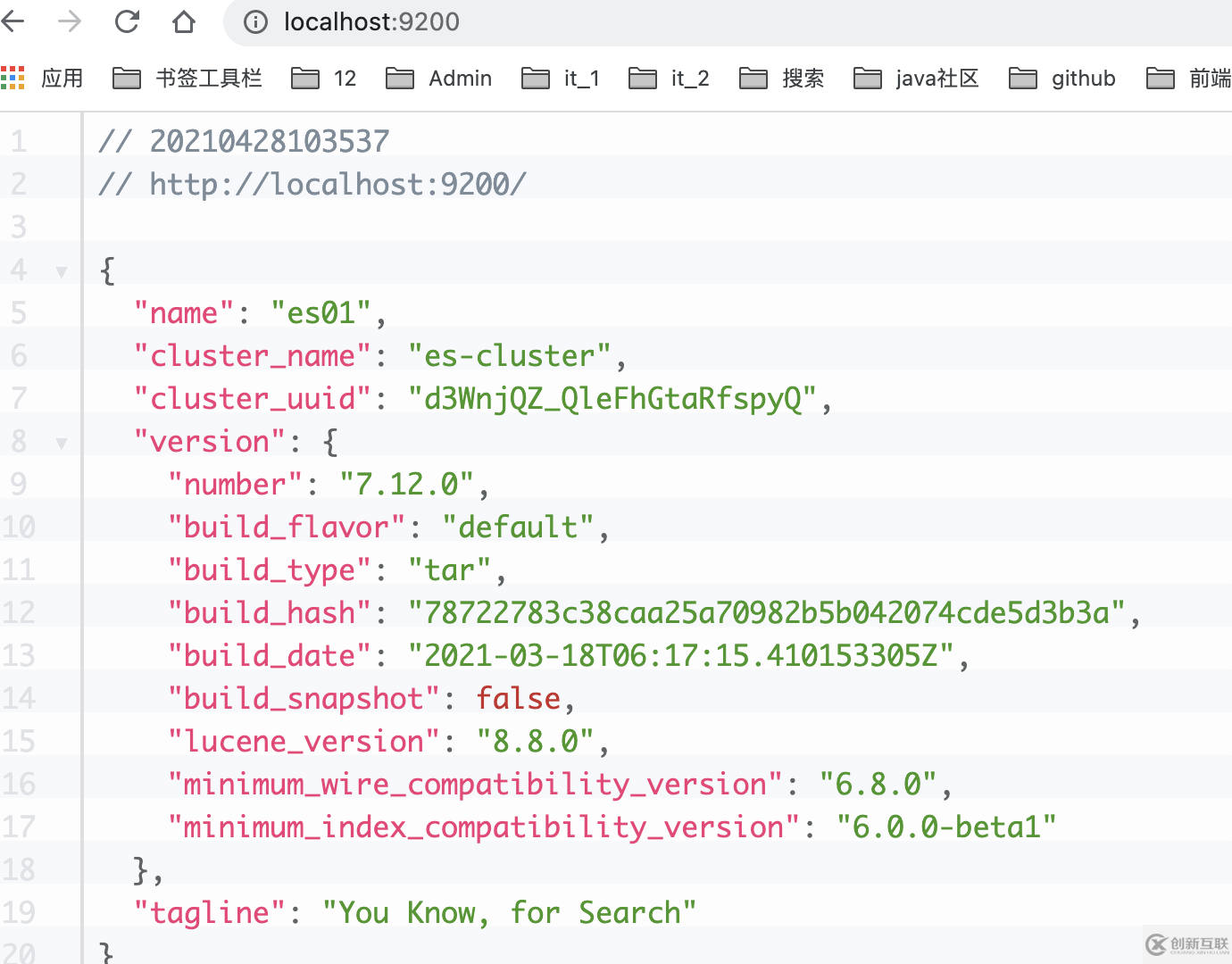
Task: Go to the home page icon
Action: point(184,21)
